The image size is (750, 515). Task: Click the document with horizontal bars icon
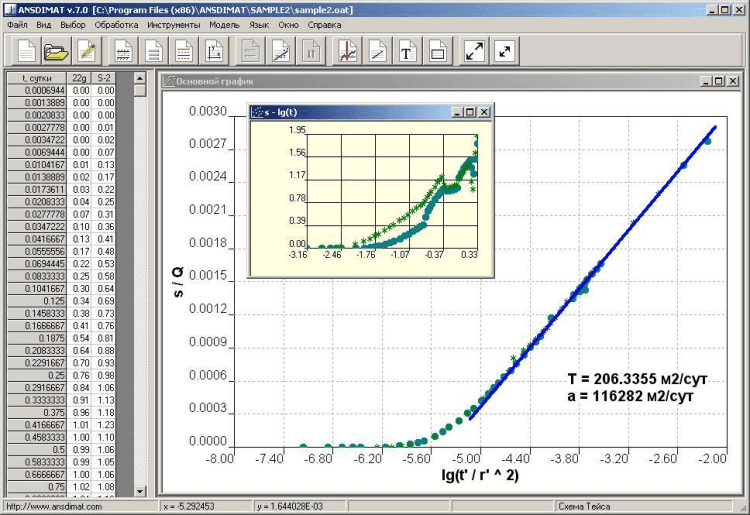click(154, 51)
